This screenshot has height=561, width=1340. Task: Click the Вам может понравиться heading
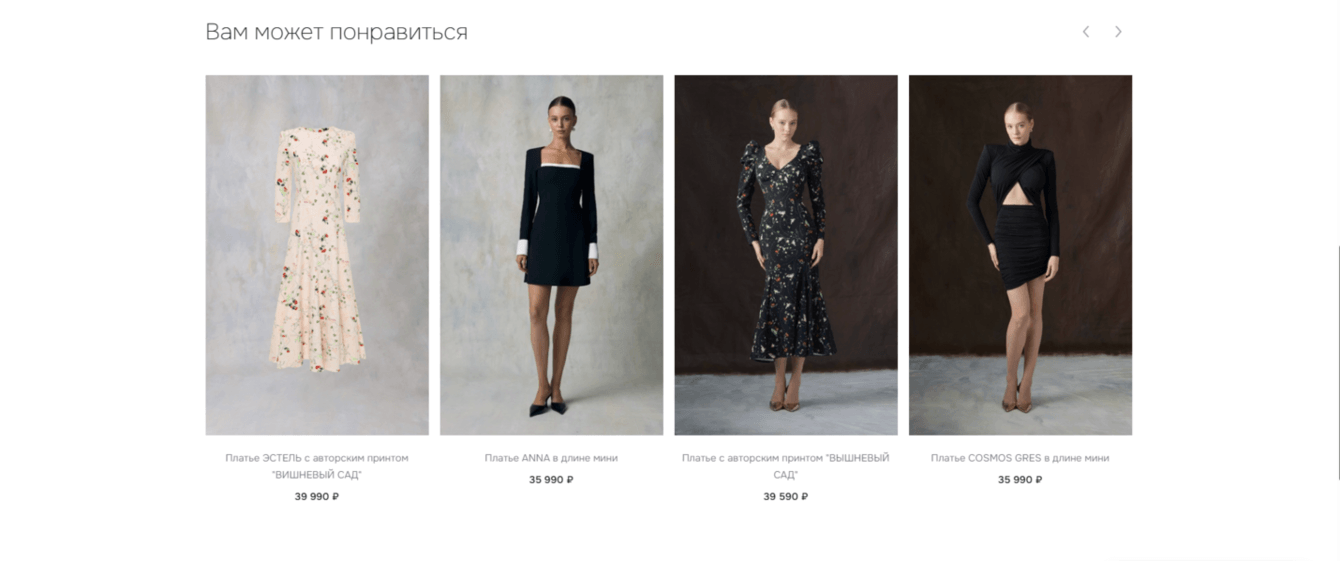tap(336, 32)
